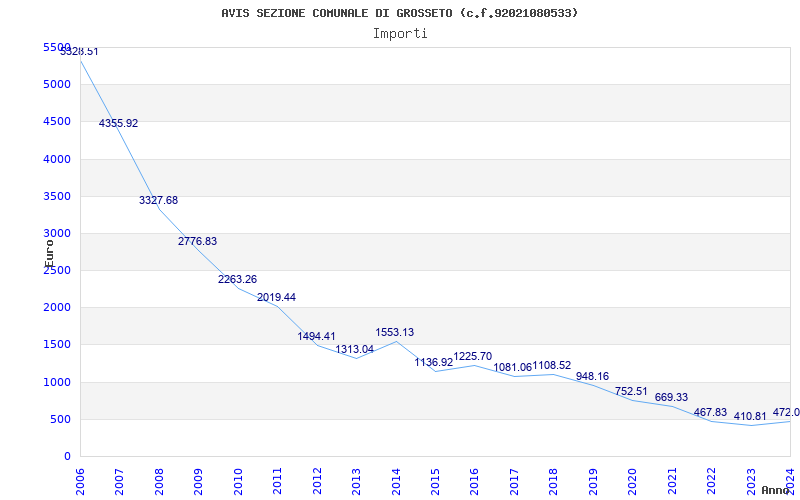
Task: Select the 2011 year label
Action: (x=277, y=482)
